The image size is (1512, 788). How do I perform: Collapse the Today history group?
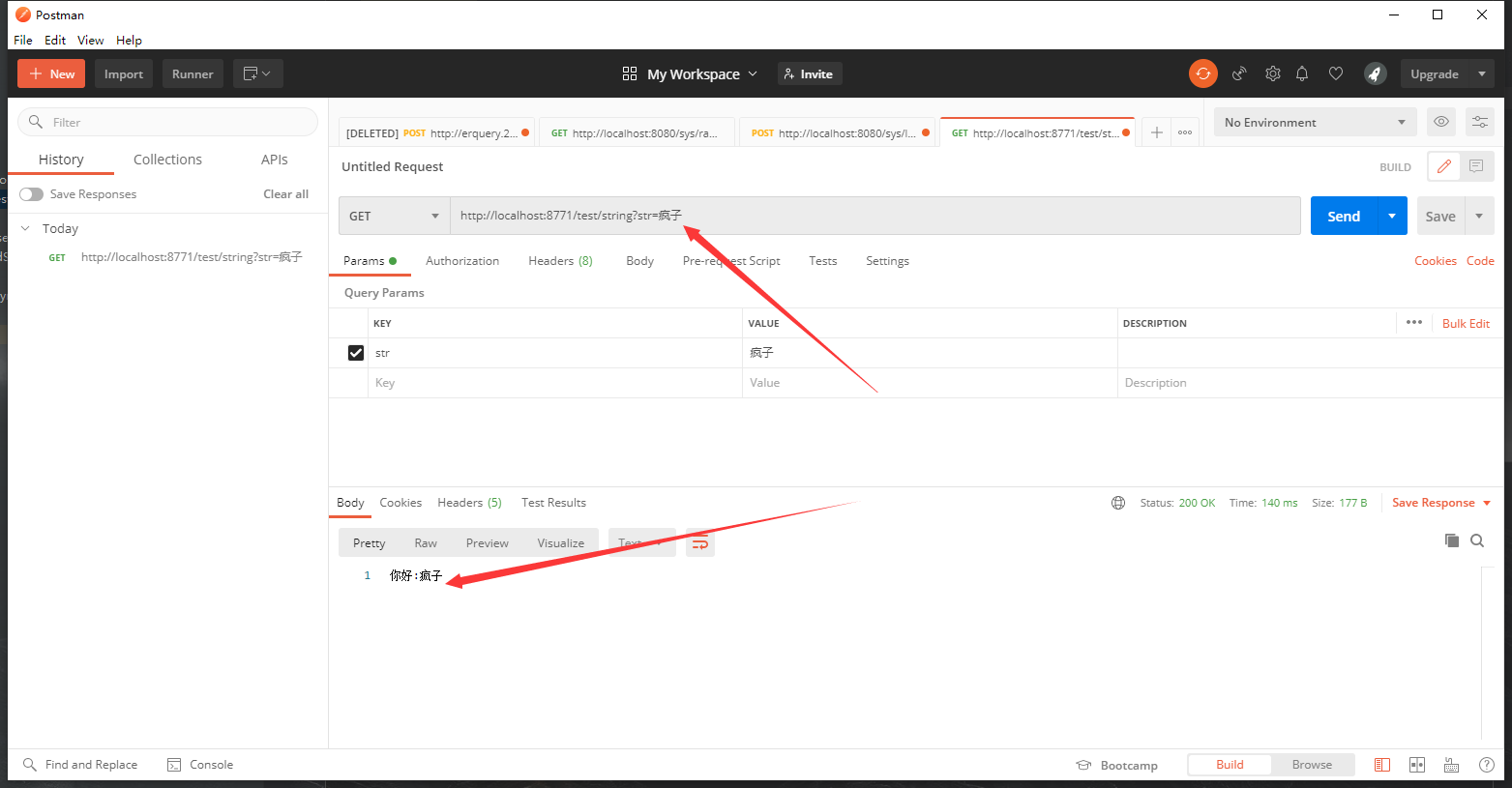point(25,229)
